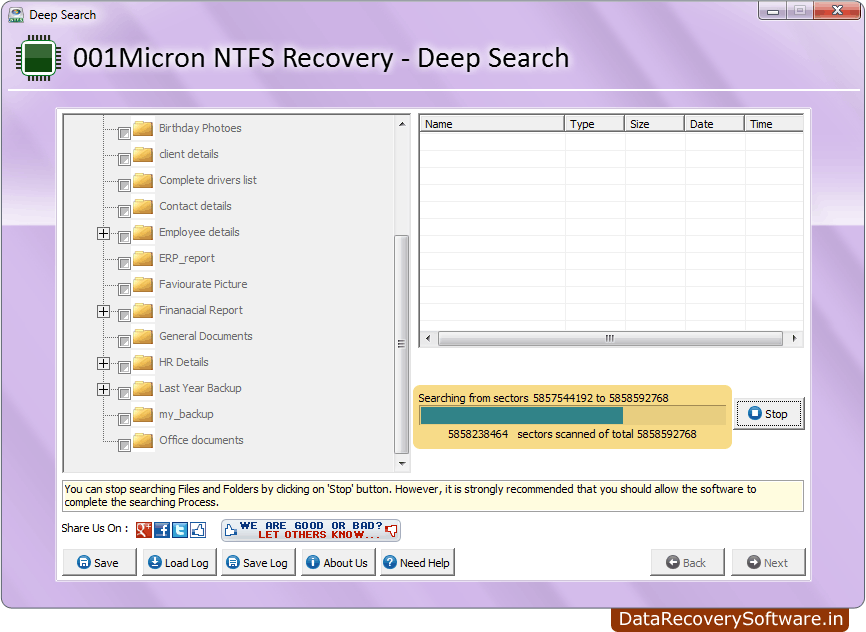
Task: Check the Contact details checkbox
Action: (x=124, y=212)
